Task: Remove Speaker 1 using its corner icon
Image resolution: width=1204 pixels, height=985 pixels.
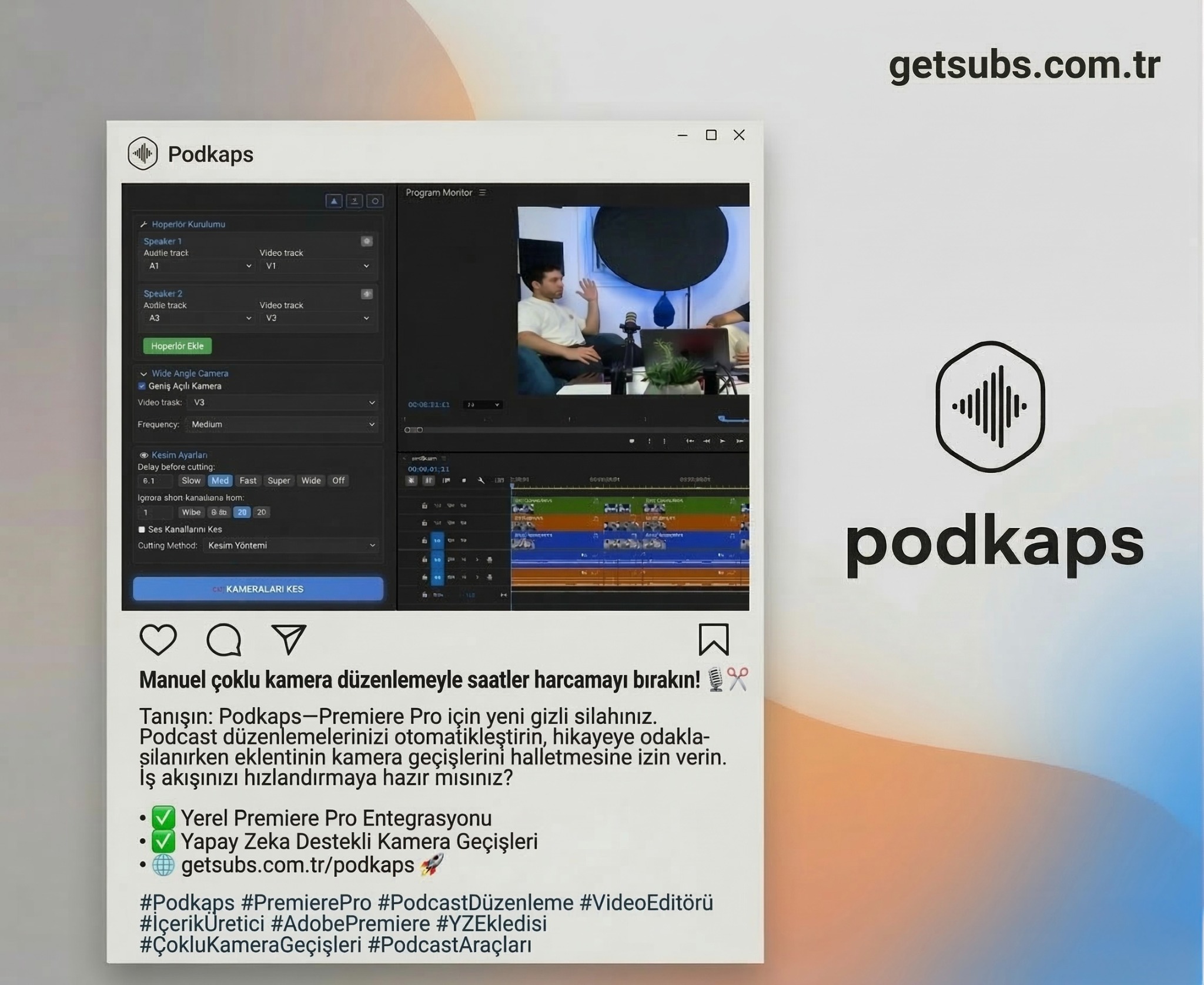Action: tap(367, 241)
